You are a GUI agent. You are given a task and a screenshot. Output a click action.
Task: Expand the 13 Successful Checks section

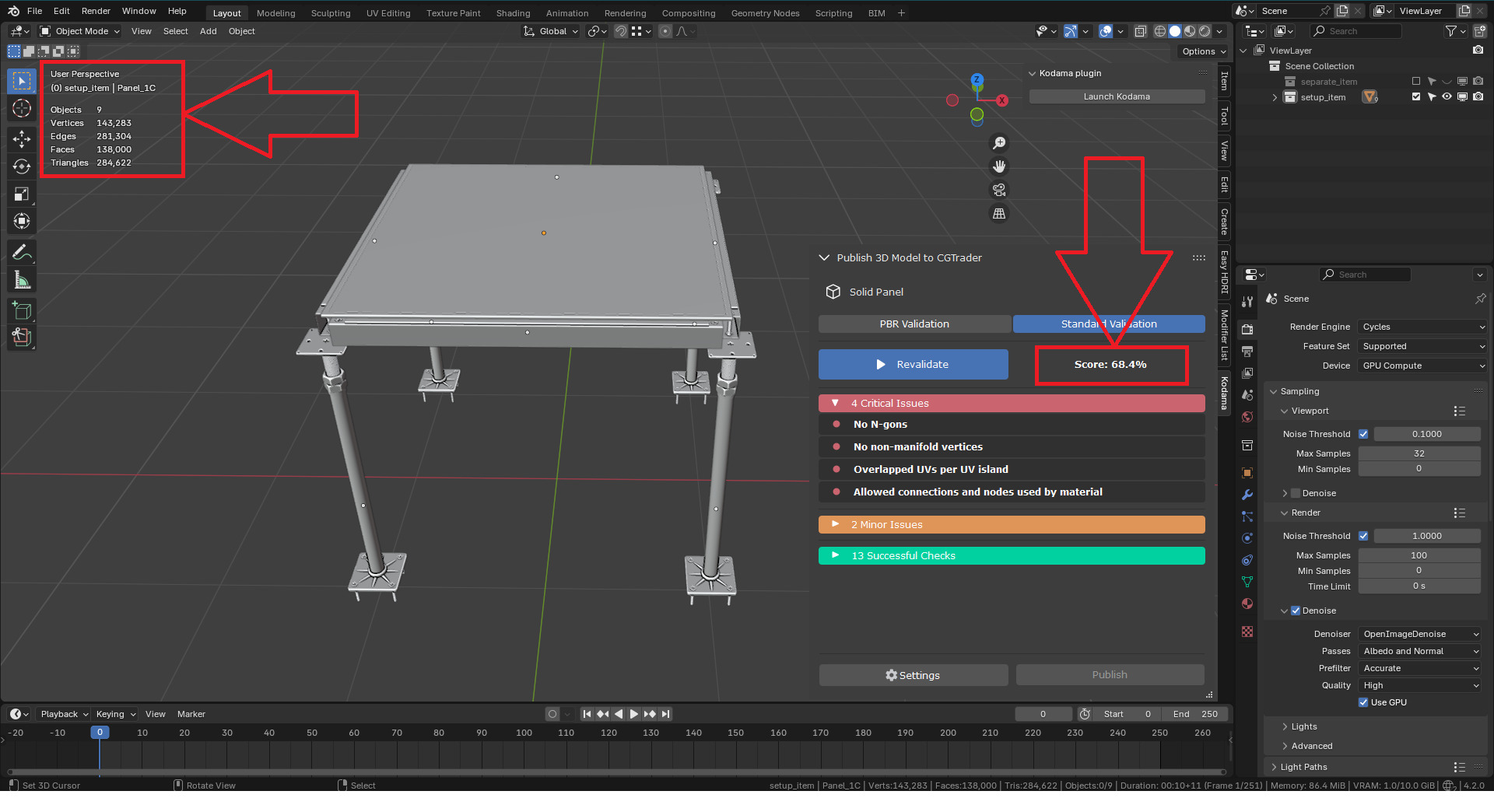[1012, 556]
